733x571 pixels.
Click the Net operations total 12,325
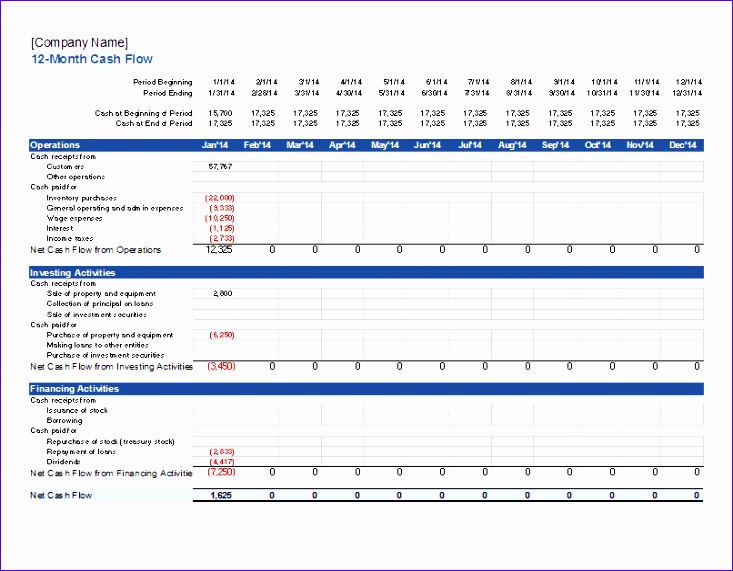tap(219, 250)
